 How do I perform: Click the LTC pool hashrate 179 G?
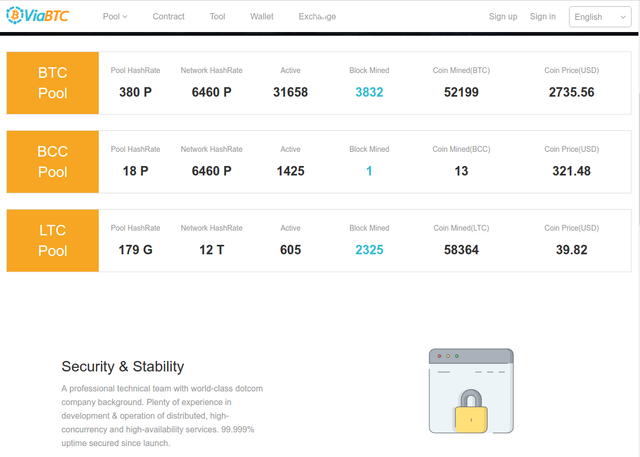click(135, 249)
